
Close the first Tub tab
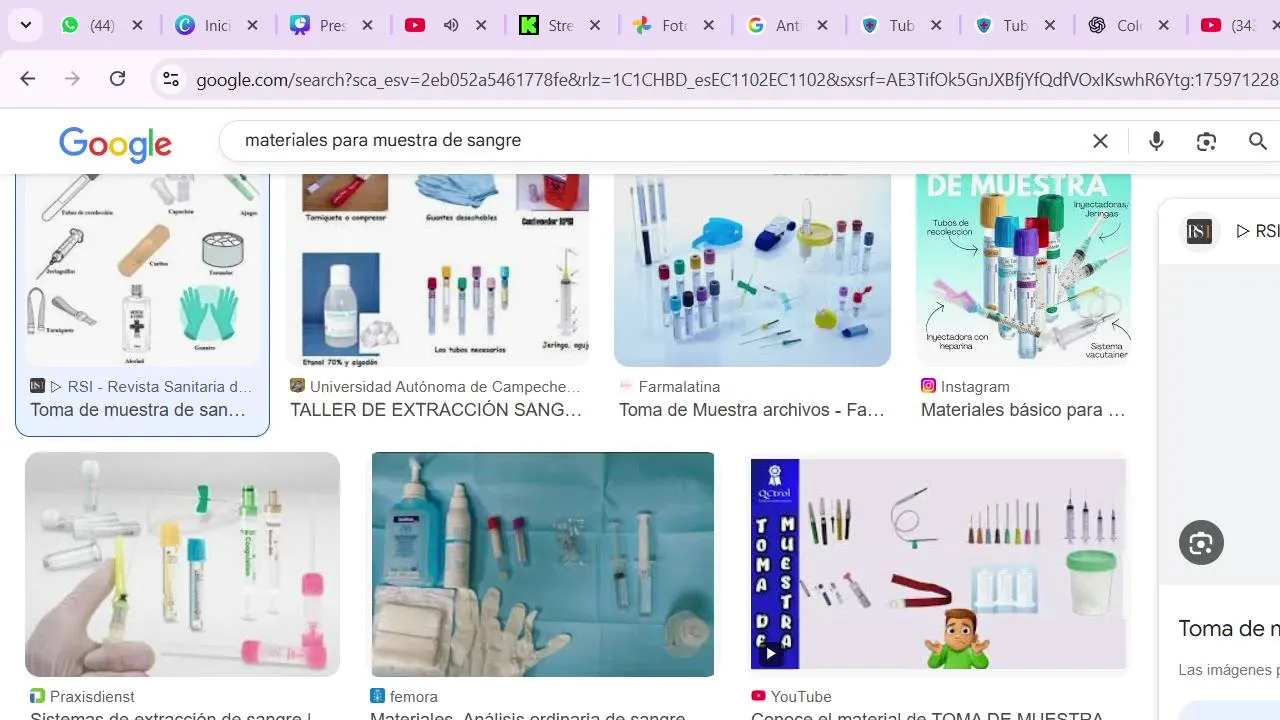coord(937,25)
